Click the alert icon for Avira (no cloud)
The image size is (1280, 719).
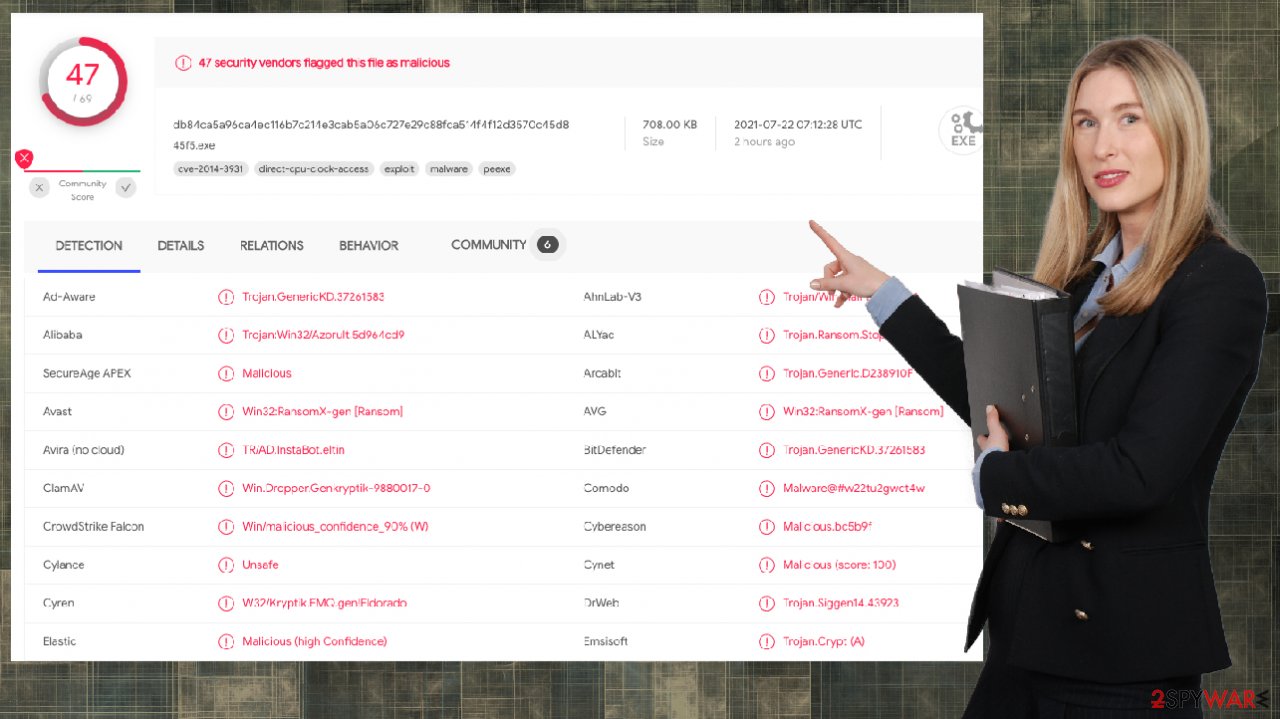point(226,450)
